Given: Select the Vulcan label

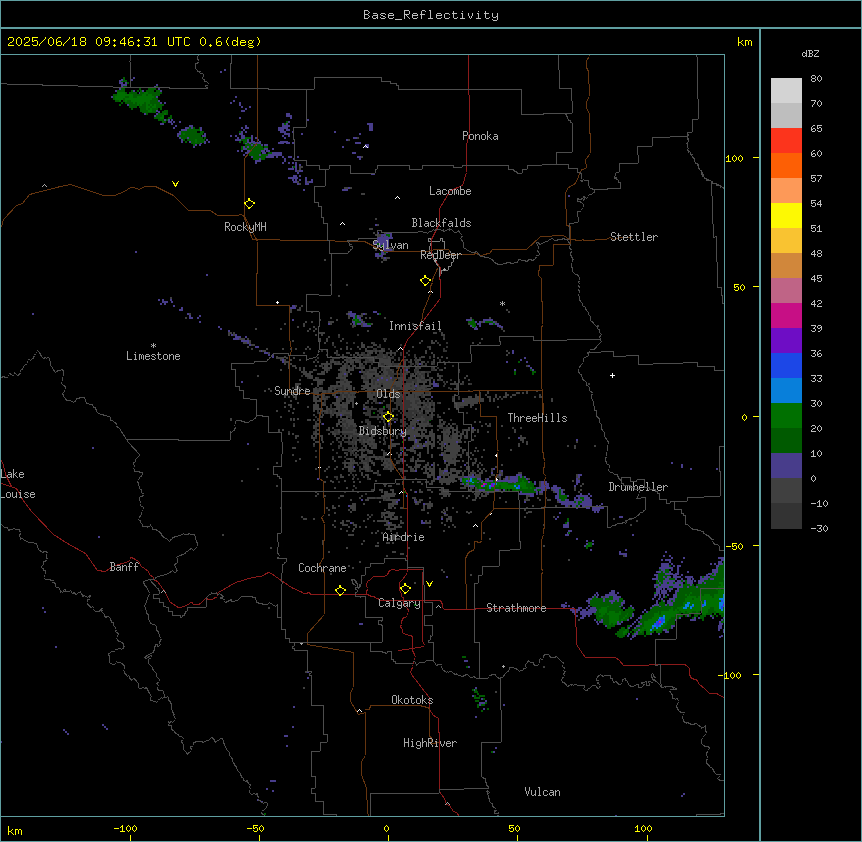Looking at the screenshot, I should point(543,792).
